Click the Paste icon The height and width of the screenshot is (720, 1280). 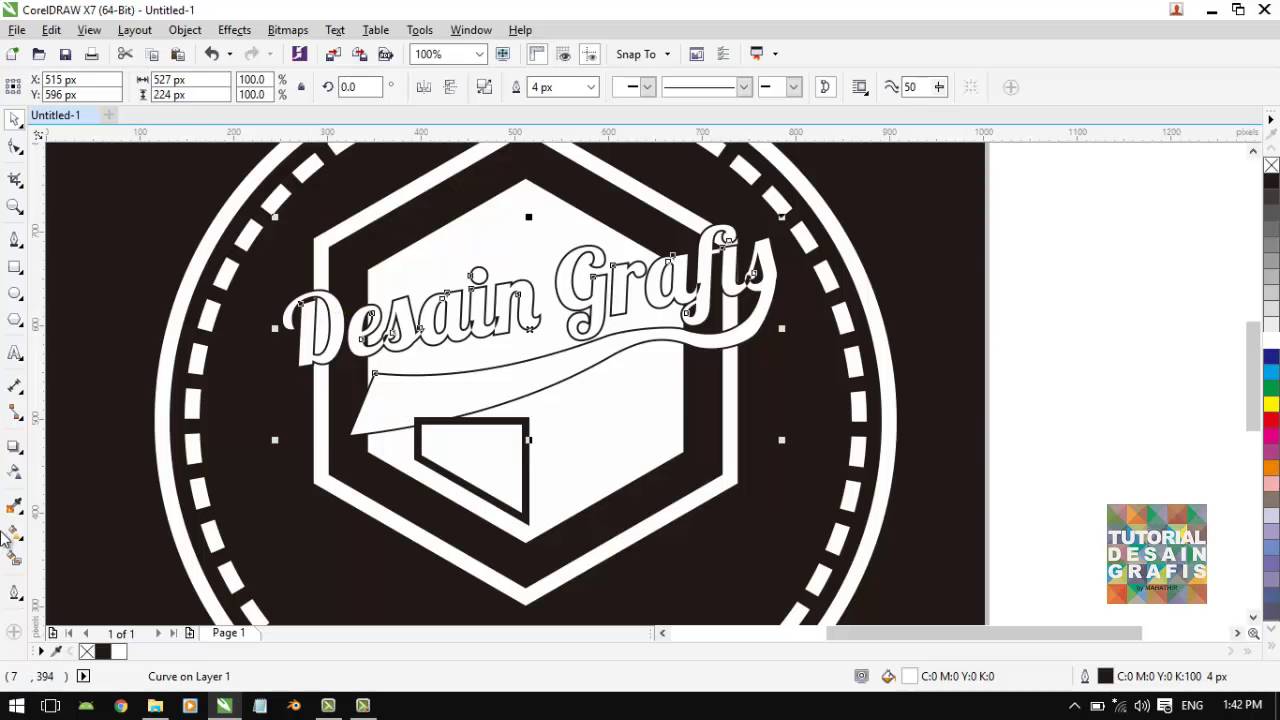tap(178, 54)
